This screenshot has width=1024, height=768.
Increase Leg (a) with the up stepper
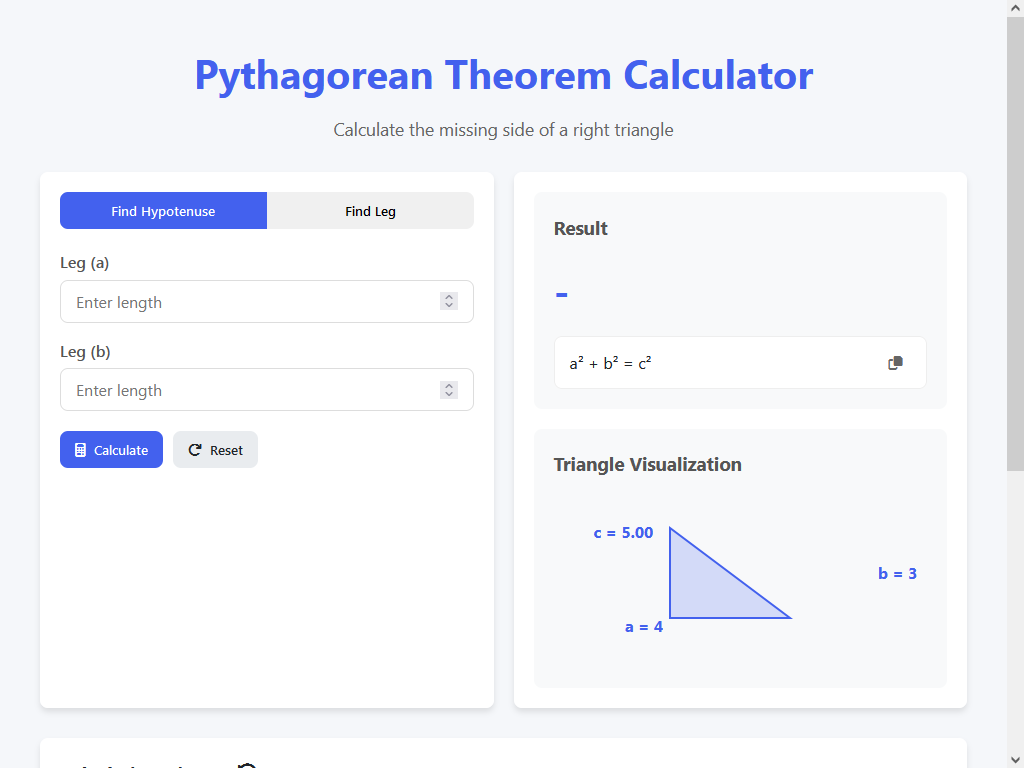449,297
